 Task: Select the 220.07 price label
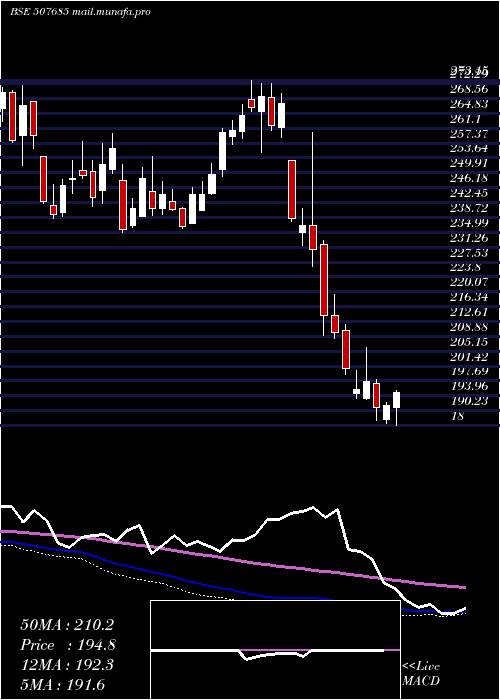(x=468, y=283)
